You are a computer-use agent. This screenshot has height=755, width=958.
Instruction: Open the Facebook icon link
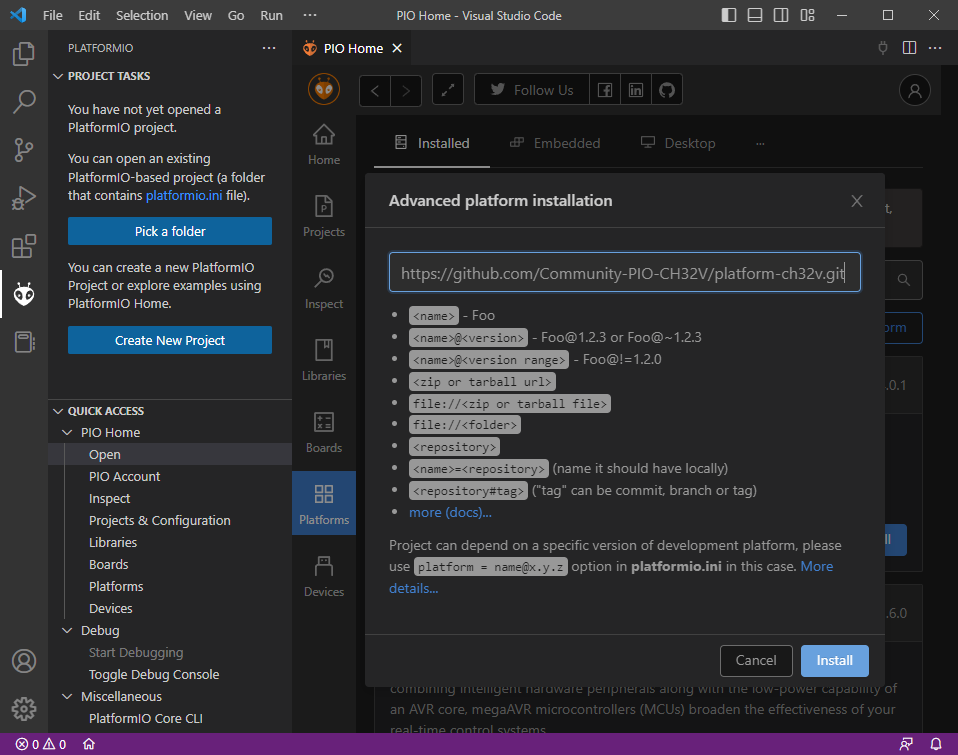[x=605, y=90]
